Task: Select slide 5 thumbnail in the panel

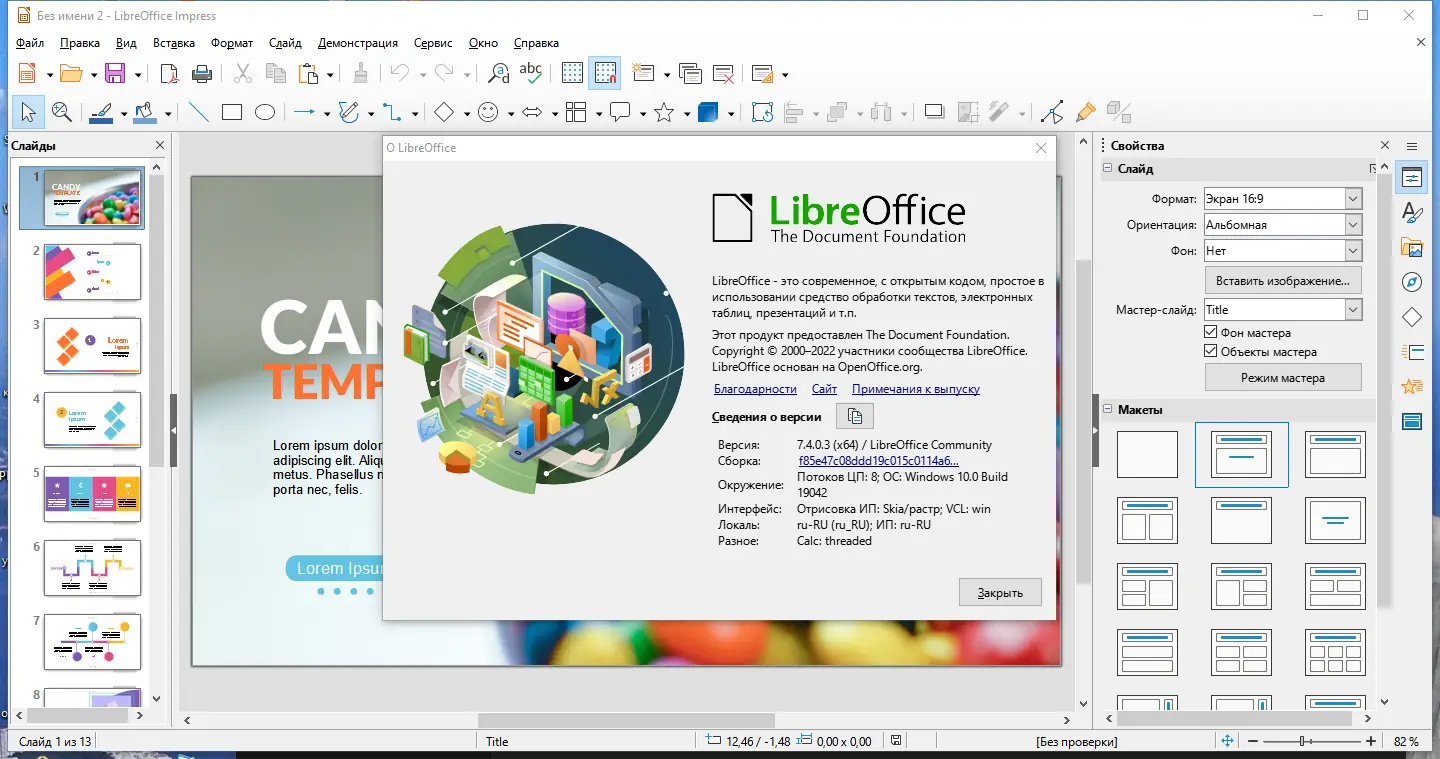Action: (92, 493)
